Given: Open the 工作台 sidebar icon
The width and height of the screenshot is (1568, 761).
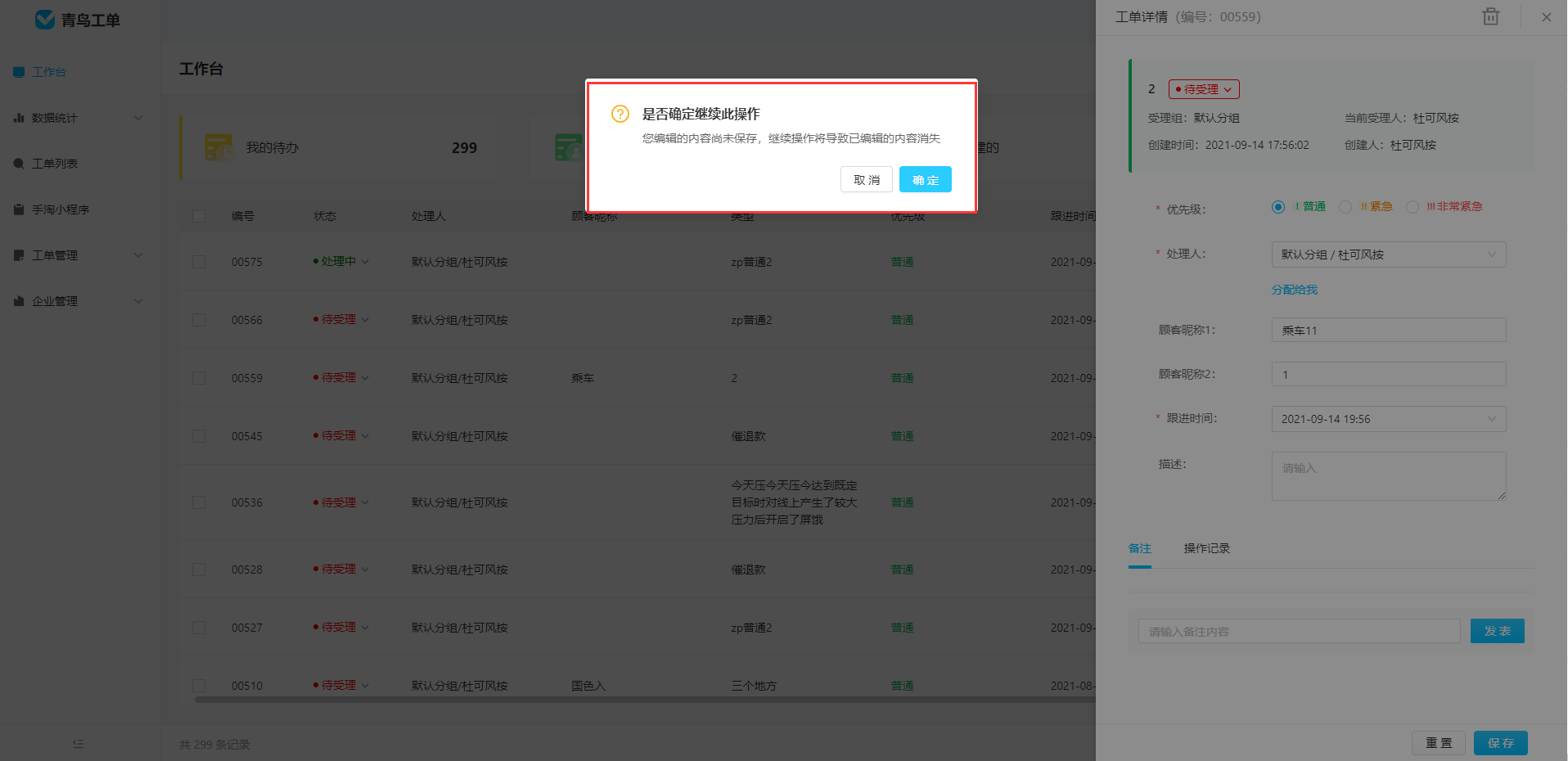Looking at the screenshot, I should (19, 72).
